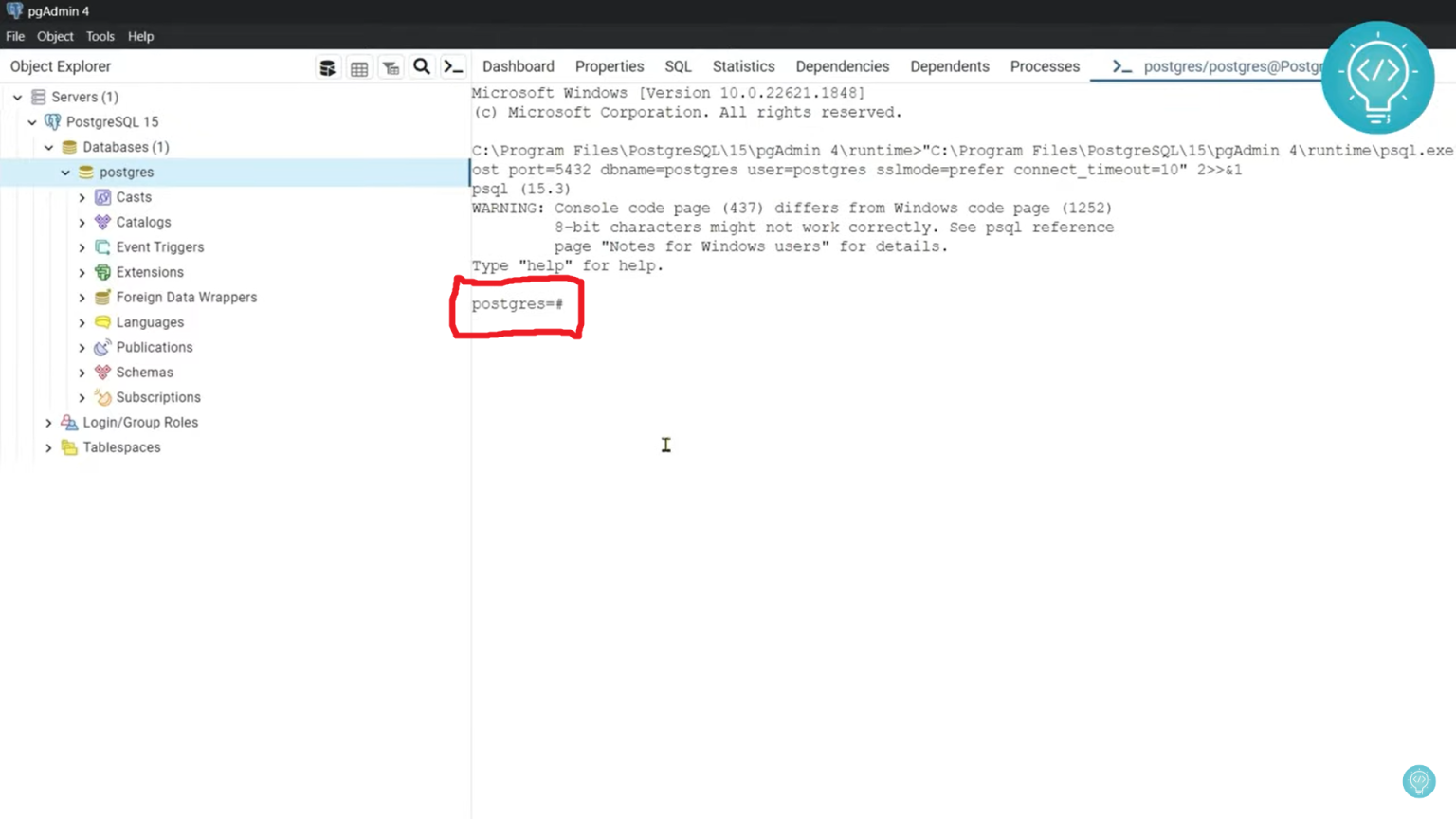
Task: Click the lightbulb icon at bottom right
Action: [1418, 781]
